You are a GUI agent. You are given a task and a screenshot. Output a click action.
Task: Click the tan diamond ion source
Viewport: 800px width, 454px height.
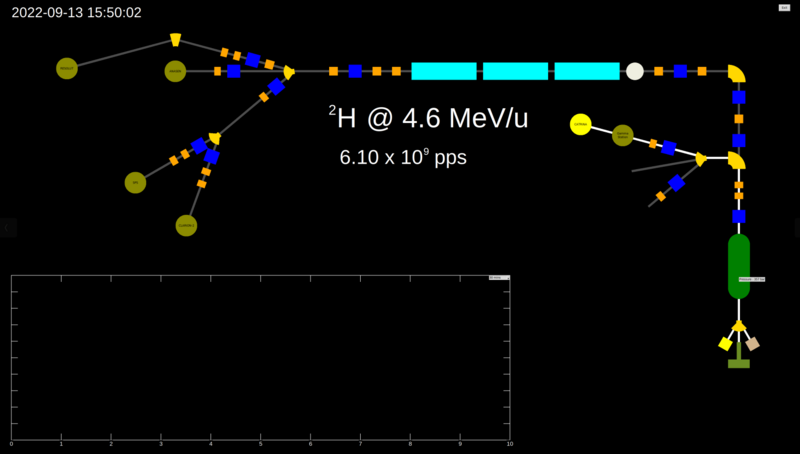(x=753, y=344)
